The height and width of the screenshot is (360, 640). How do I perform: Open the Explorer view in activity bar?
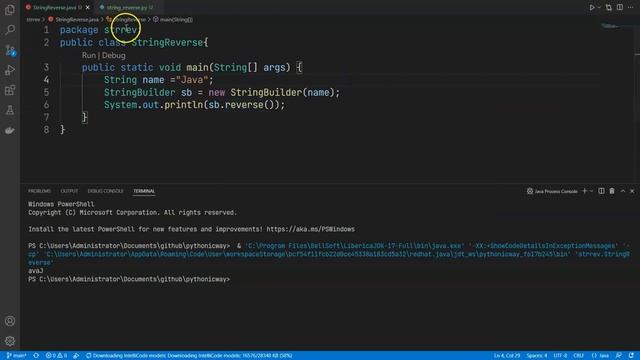point(10,9)
